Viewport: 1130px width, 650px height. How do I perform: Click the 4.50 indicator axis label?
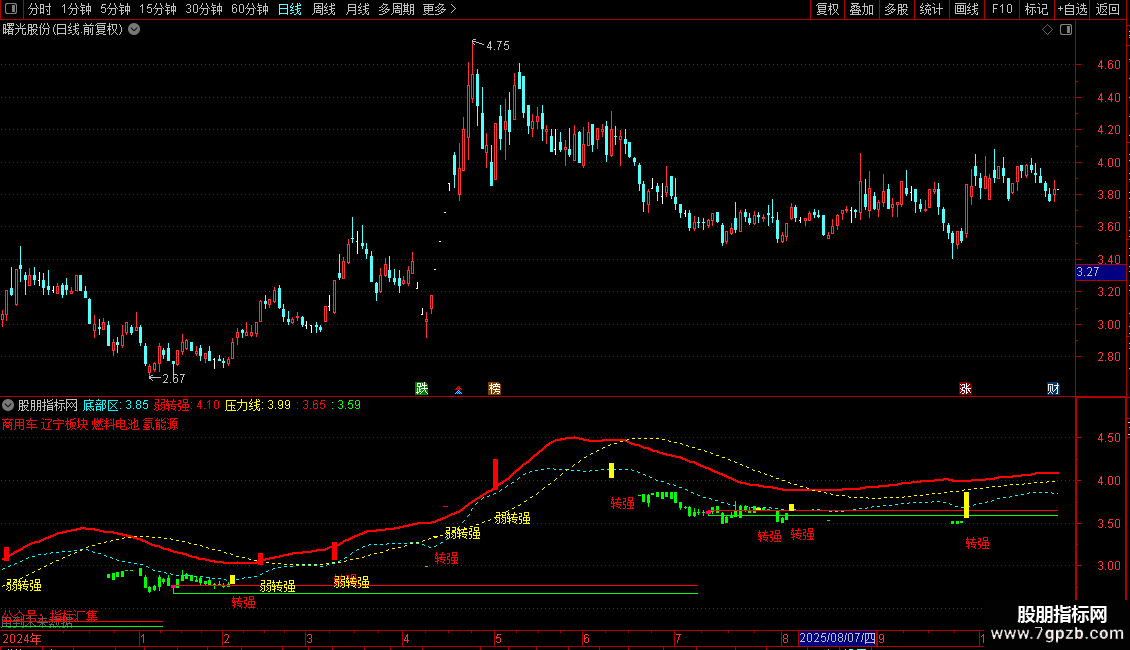pos(1108,437)
